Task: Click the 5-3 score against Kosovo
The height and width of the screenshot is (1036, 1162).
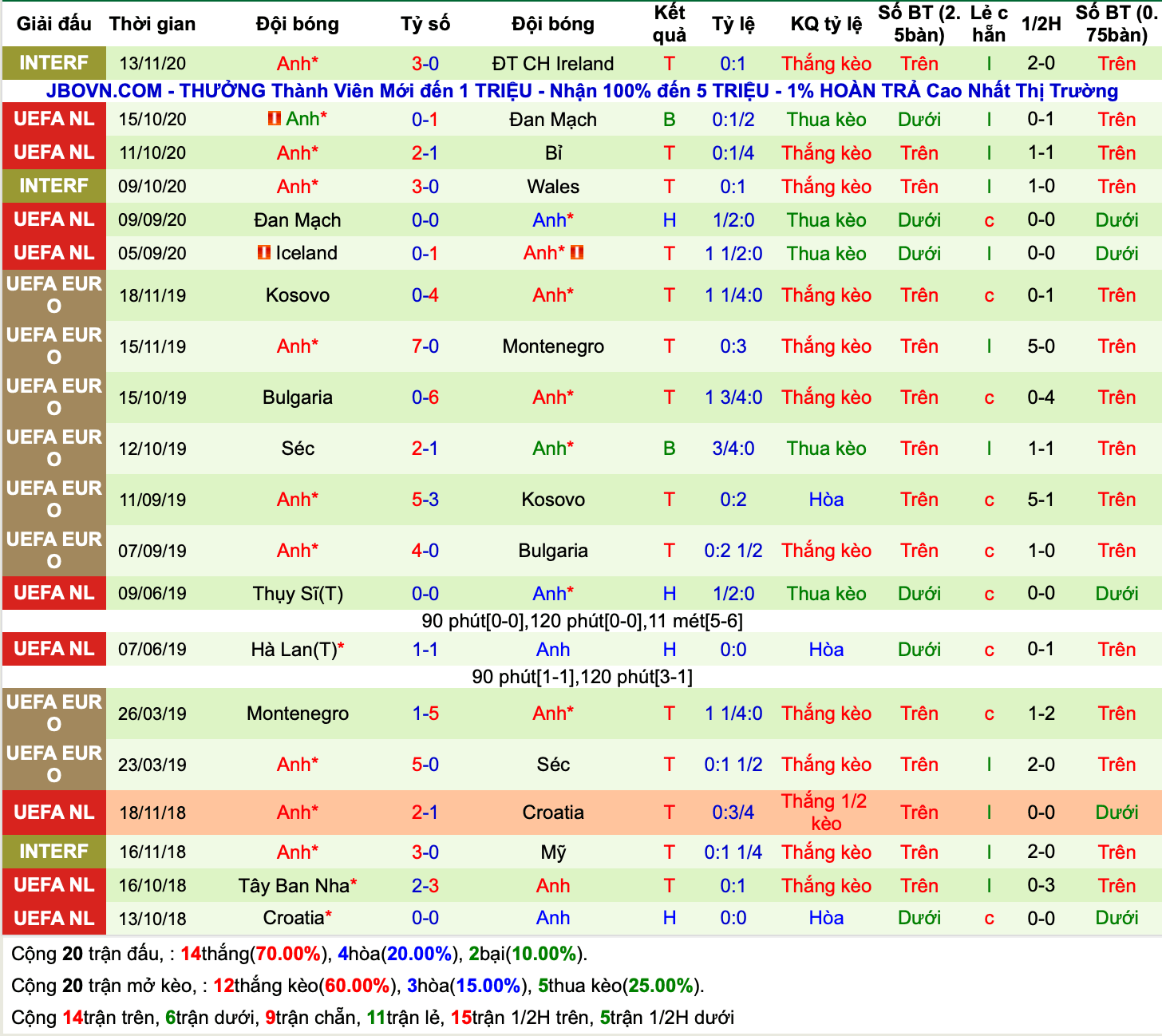Action: (x=425, y=500)
